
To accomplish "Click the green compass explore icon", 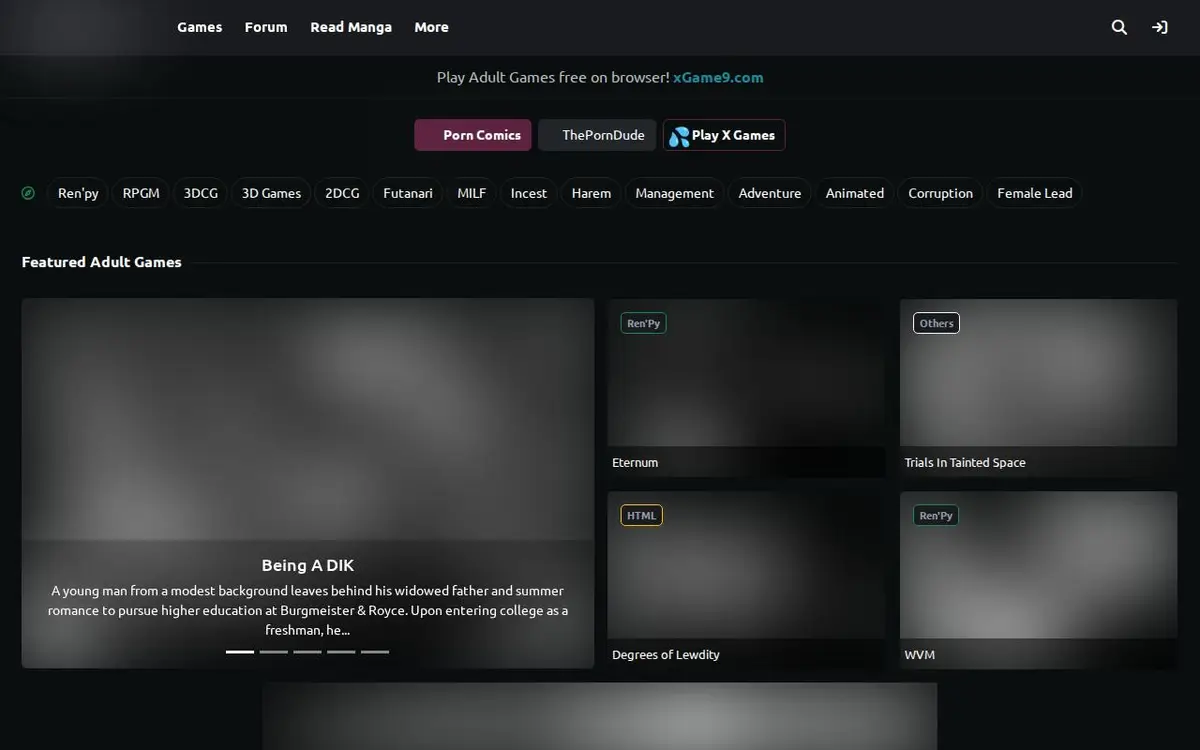I will (28, 193).
